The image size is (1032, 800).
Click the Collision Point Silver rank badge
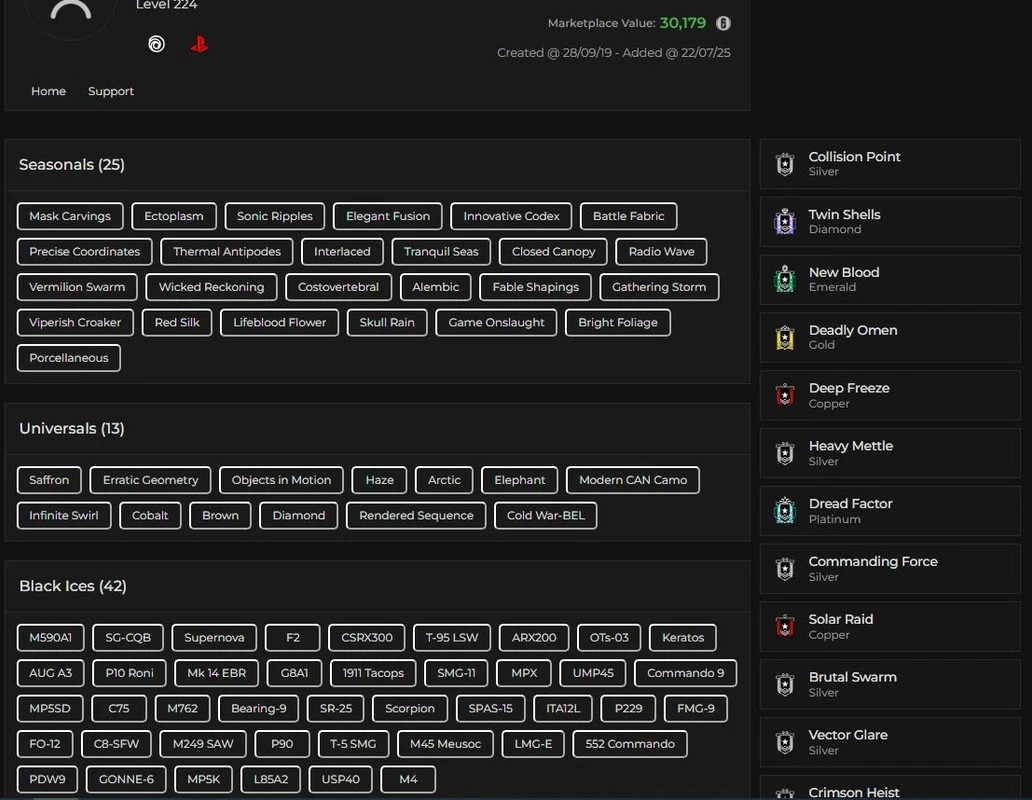point(785,164)
